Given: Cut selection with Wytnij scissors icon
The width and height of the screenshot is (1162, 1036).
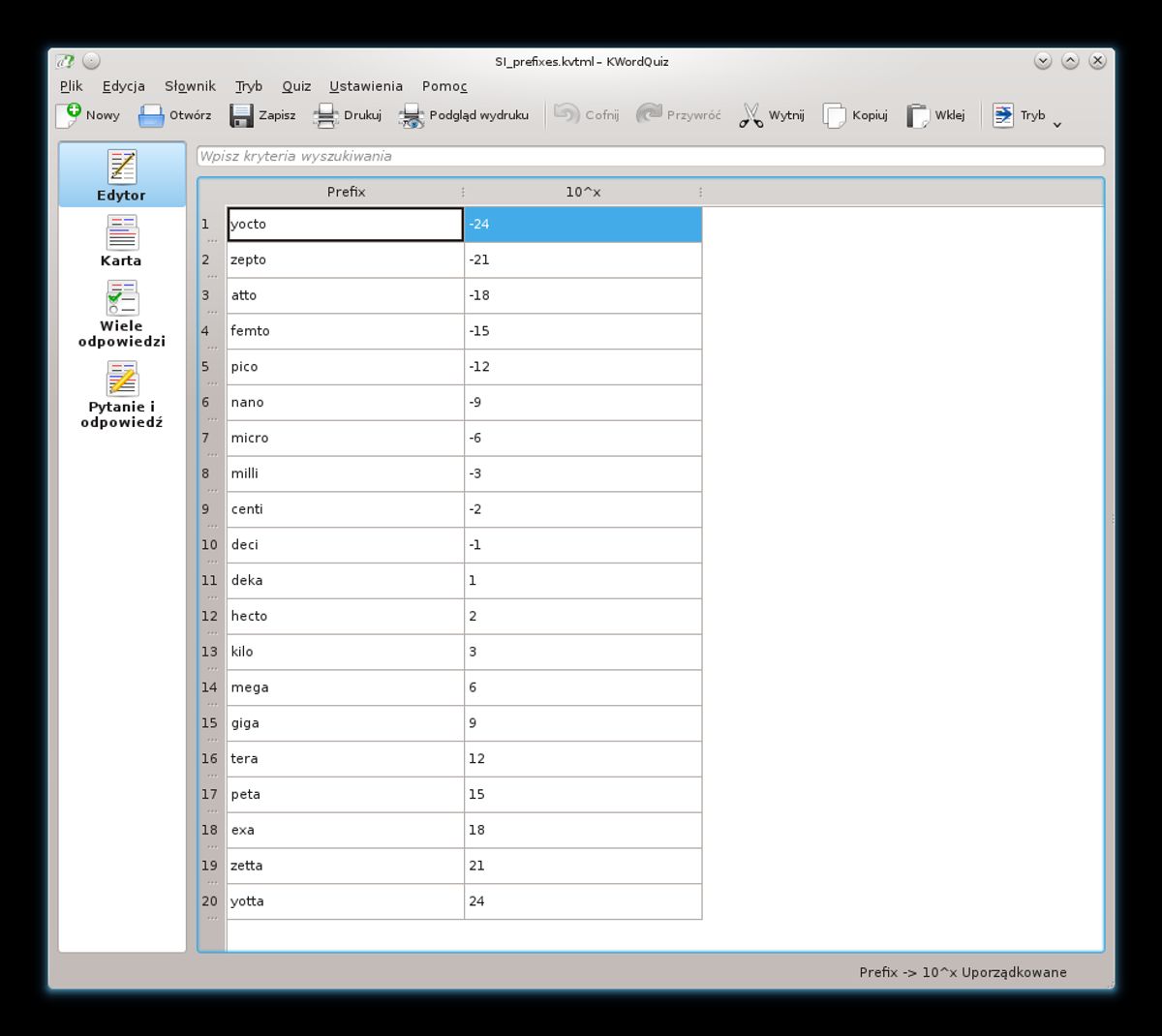Looking at the screenshot, I should [x=750, y=115].
